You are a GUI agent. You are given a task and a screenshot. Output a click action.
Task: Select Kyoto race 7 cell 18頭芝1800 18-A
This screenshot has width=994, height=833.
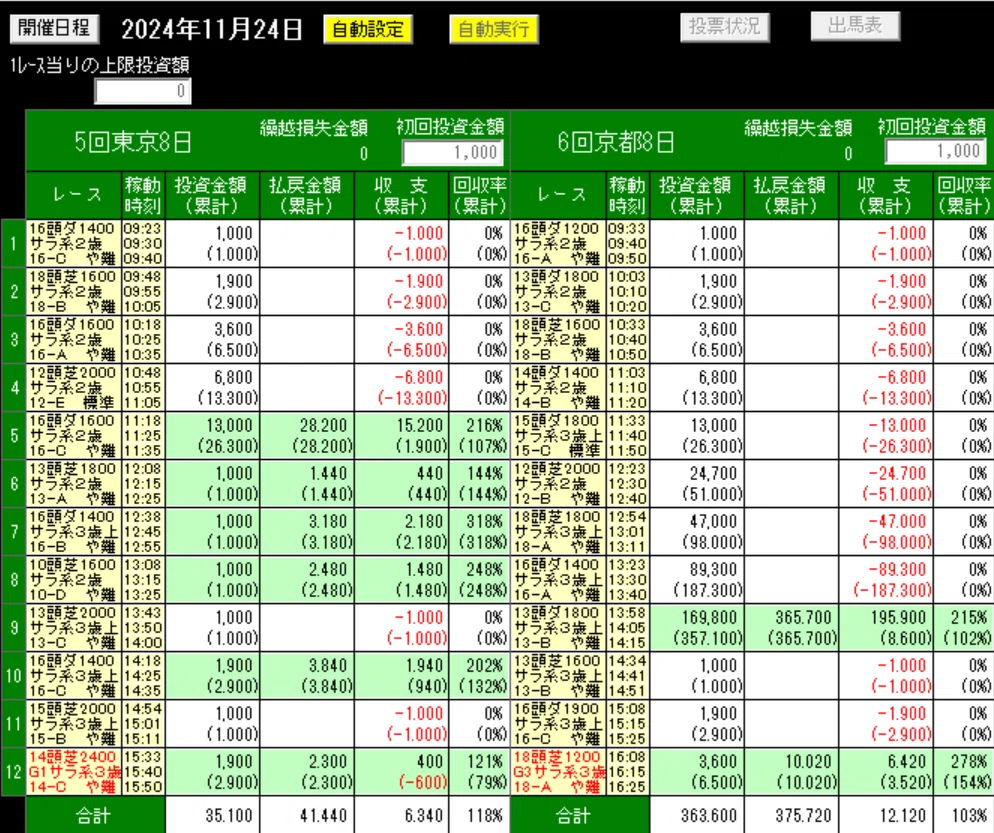[558, 532]
